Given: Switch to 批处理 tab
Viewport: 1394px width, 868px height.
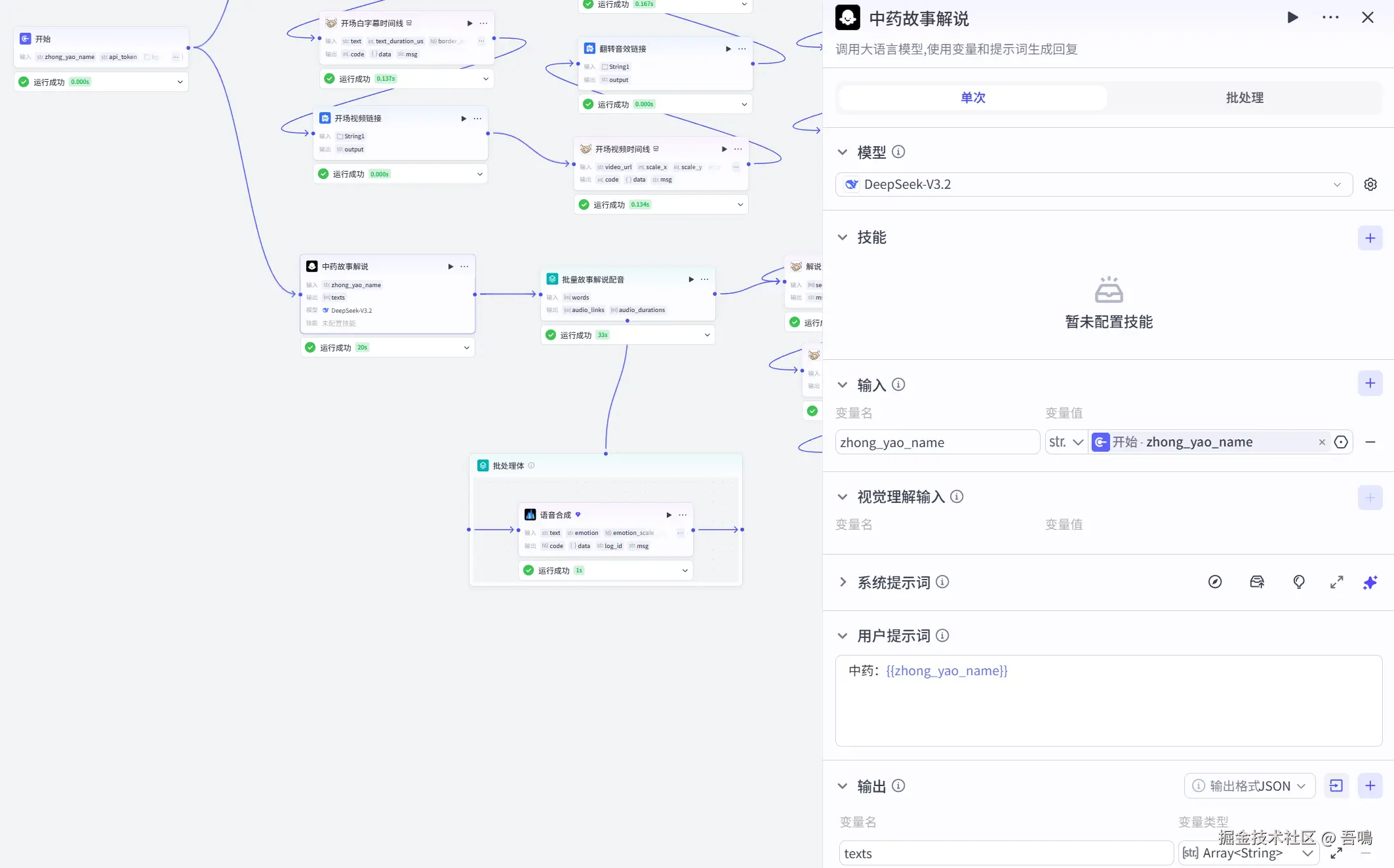Looking at the screenshot, I should [1244, 98].
